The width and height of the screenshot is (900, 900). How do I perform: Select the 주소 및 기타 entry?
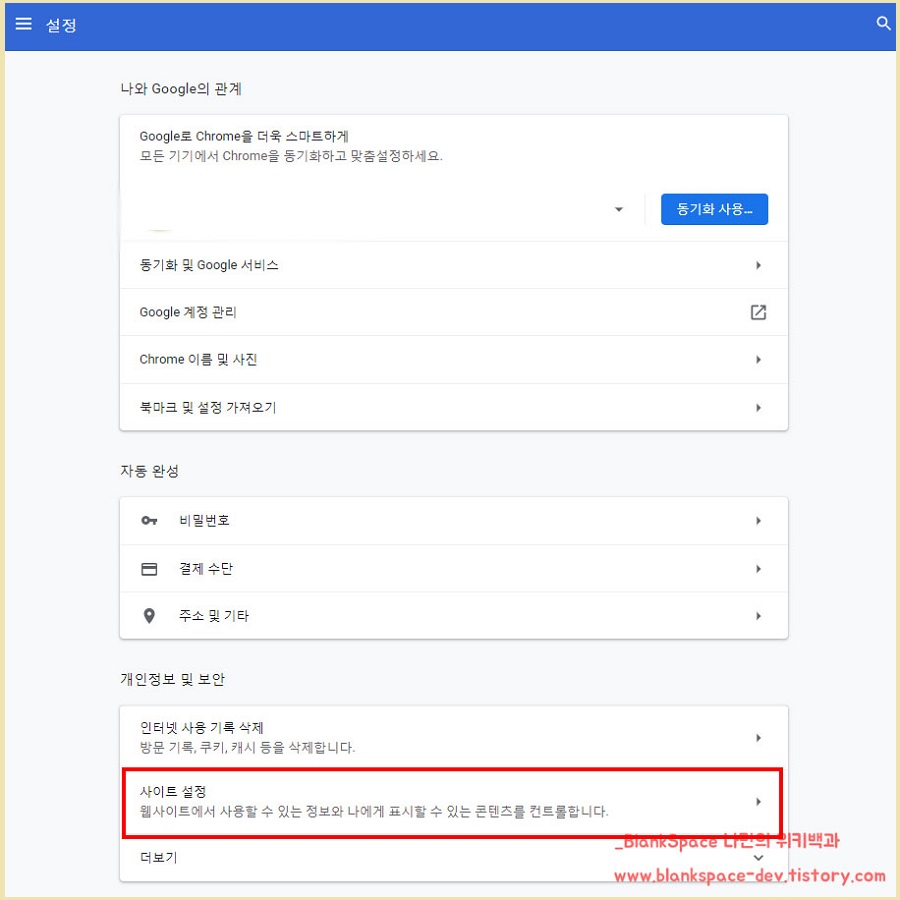point(453,616)
